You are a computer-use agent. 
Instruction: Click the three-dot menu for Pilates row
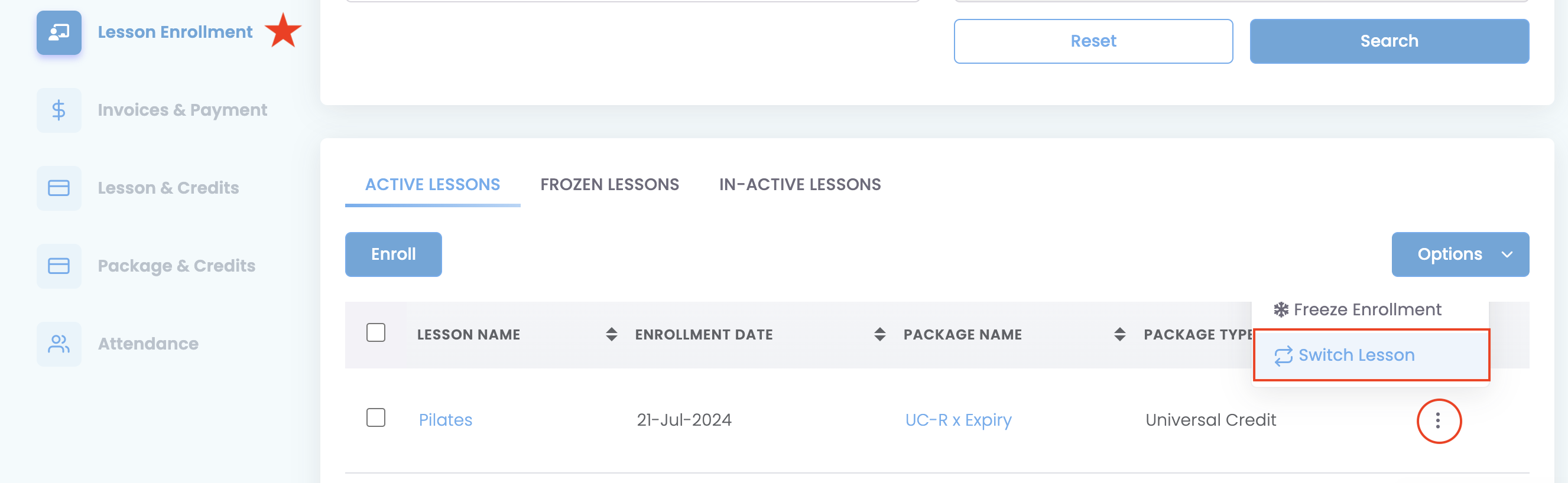point(1438,420)
